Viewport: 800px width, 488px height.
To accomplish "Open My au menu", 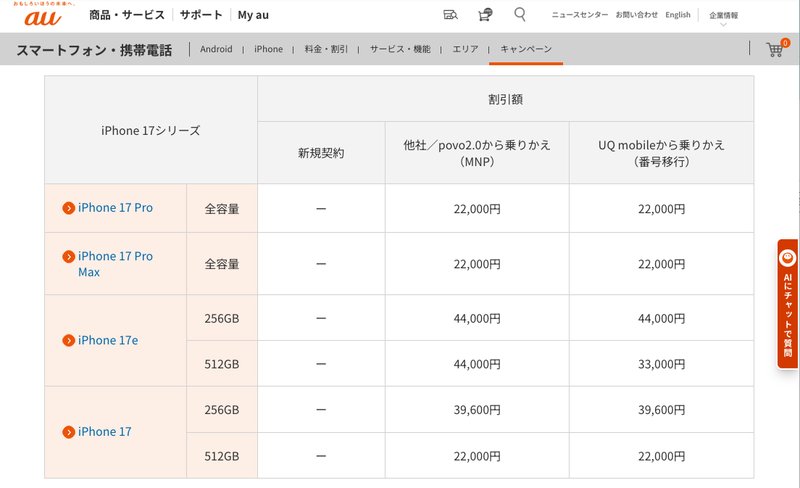I will coord(253,15).
